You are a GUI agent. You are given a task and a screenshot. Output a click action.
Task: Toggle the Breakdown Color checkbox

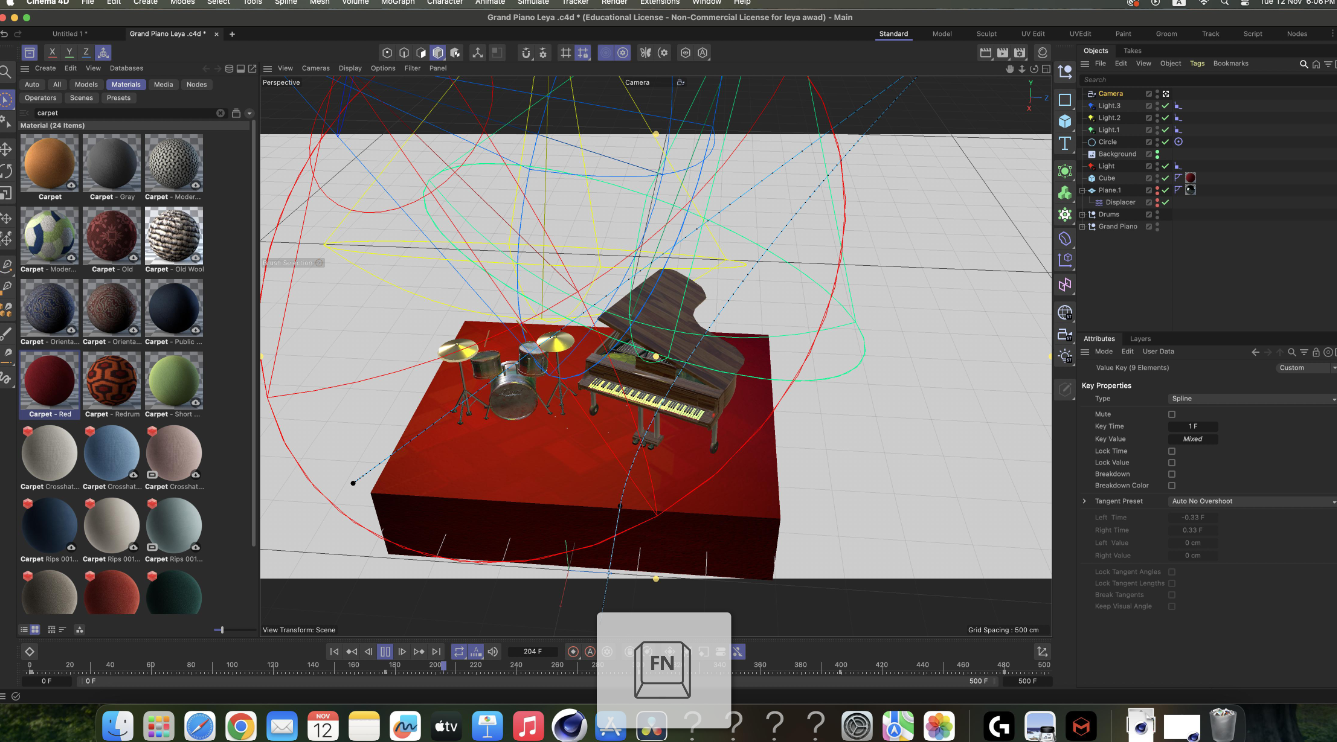click(1172, 486)
